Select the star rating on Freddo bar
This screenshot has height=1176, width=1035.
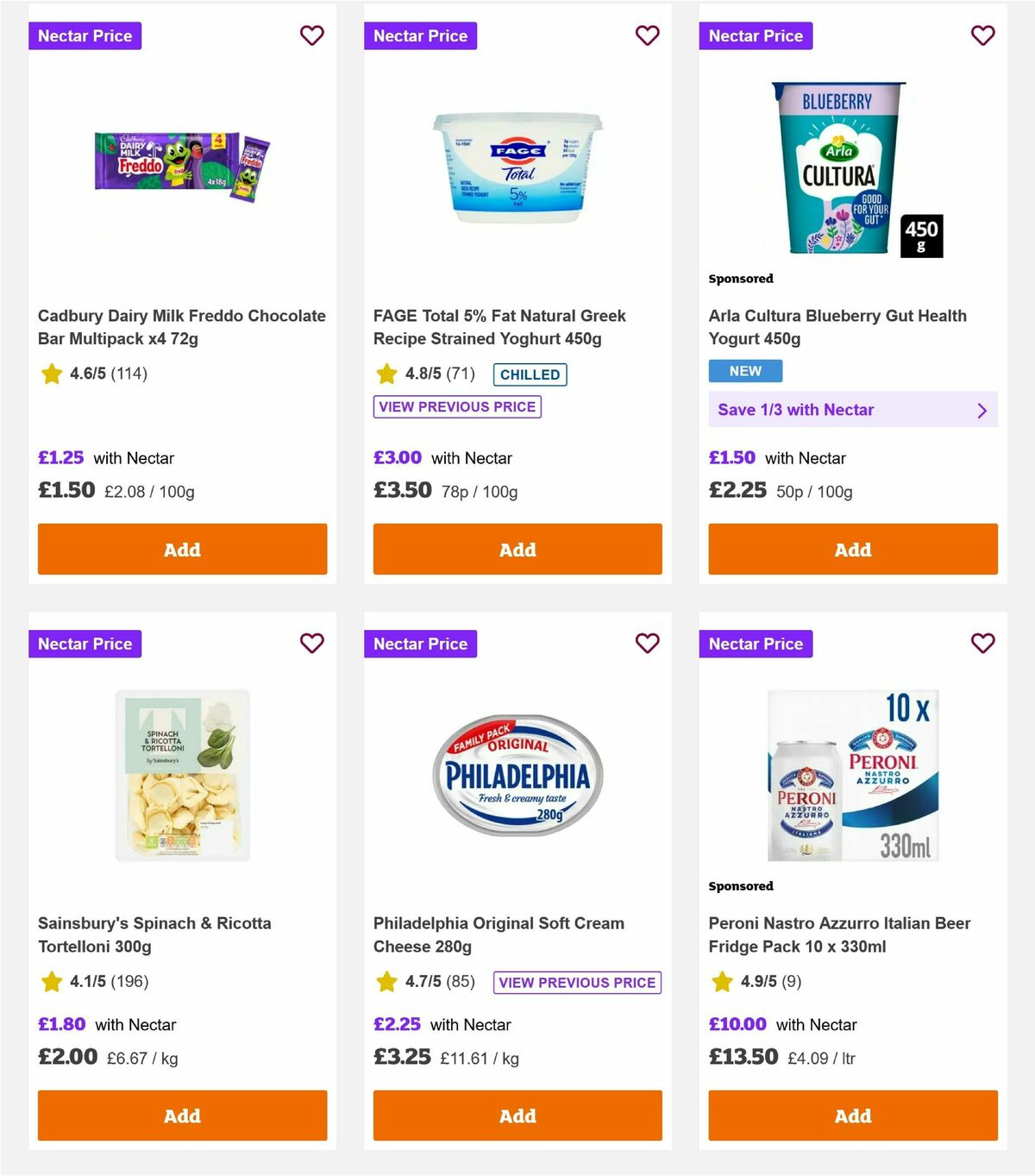(x=51, y=374)
